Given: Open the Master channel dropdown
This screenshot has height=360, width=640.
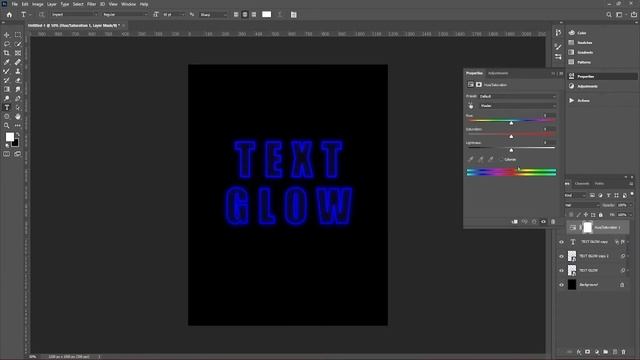Looking at the screenshot, I should (x=518, y=106).
